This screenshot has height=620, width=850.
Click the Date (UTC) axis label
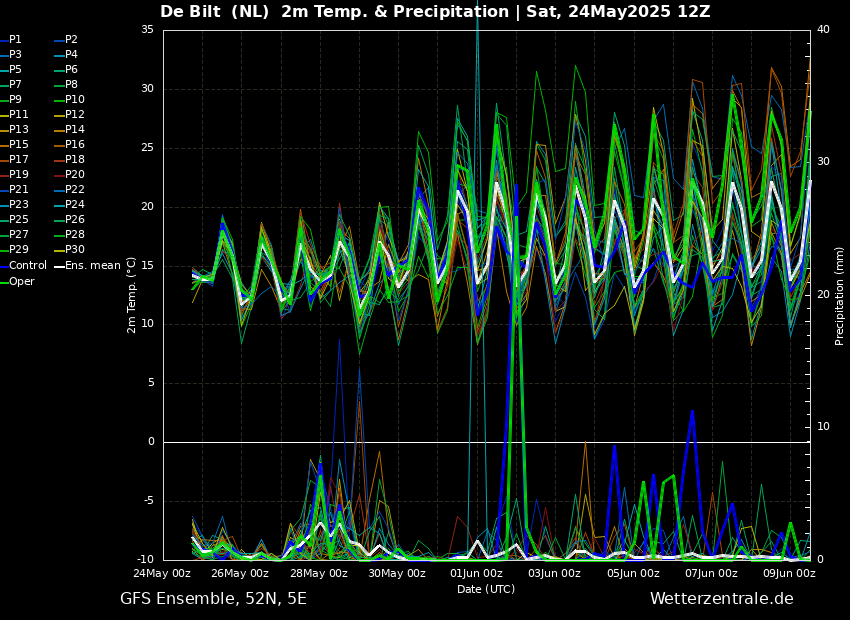(x=486, y=590)
